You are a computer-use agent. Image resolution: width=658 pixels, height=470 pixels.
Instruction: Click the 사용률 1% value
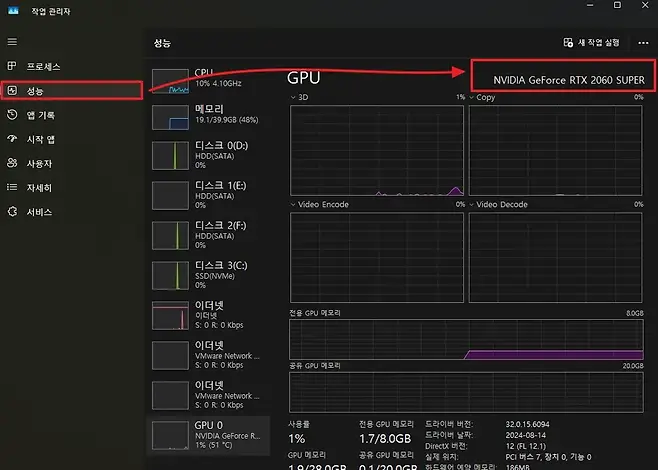(296, 439)
